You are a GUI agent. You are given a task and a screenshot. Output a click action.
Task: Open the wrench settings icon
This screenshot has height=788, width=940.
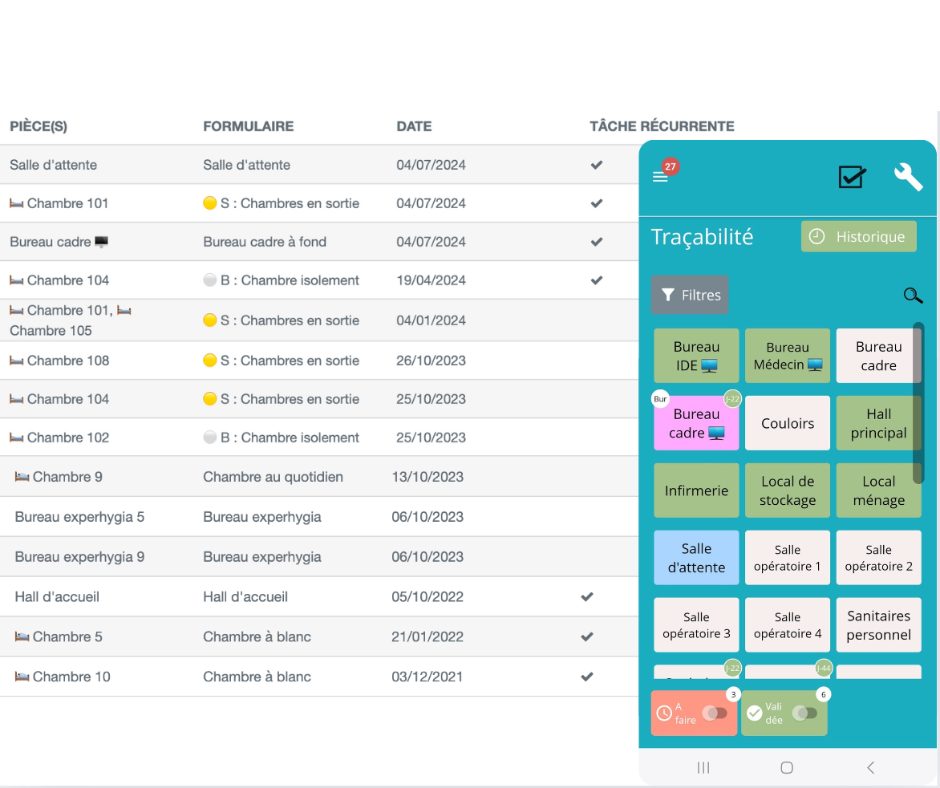pyautogui.click(x=907, y=177)
